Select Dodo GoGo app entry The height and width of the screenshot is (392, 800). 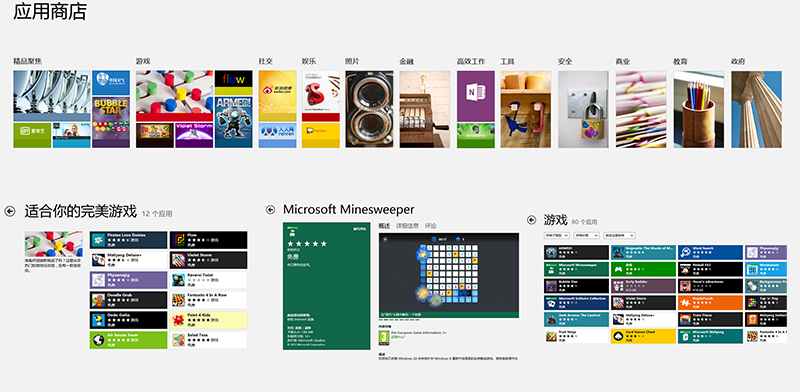128,320
